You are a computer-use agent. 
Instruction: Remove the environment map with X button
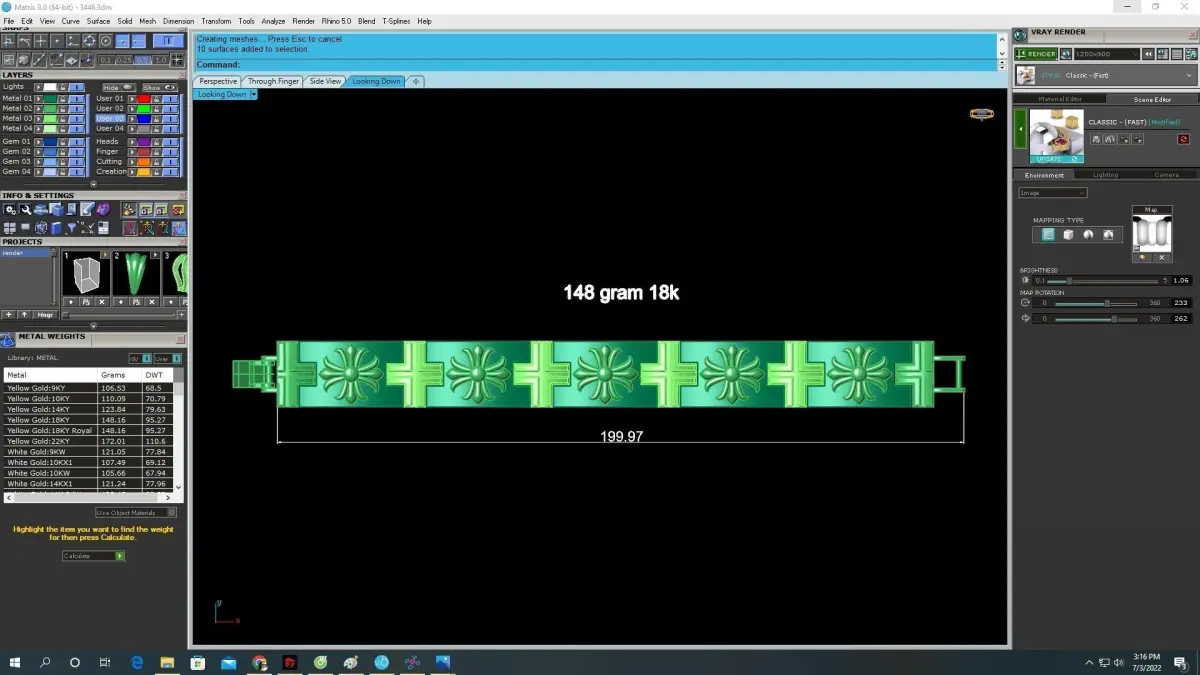(1162, 258)
